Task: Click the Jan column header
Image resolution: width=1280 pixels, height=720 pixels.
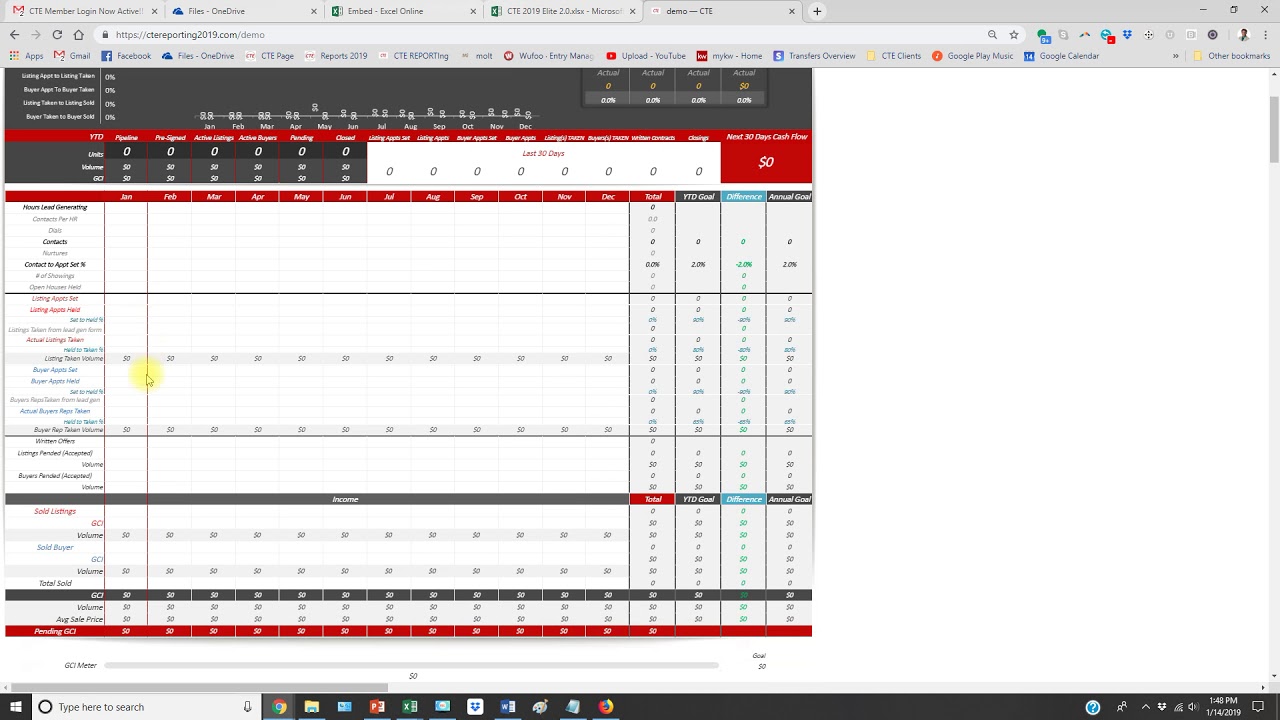Action: [126, 197]
